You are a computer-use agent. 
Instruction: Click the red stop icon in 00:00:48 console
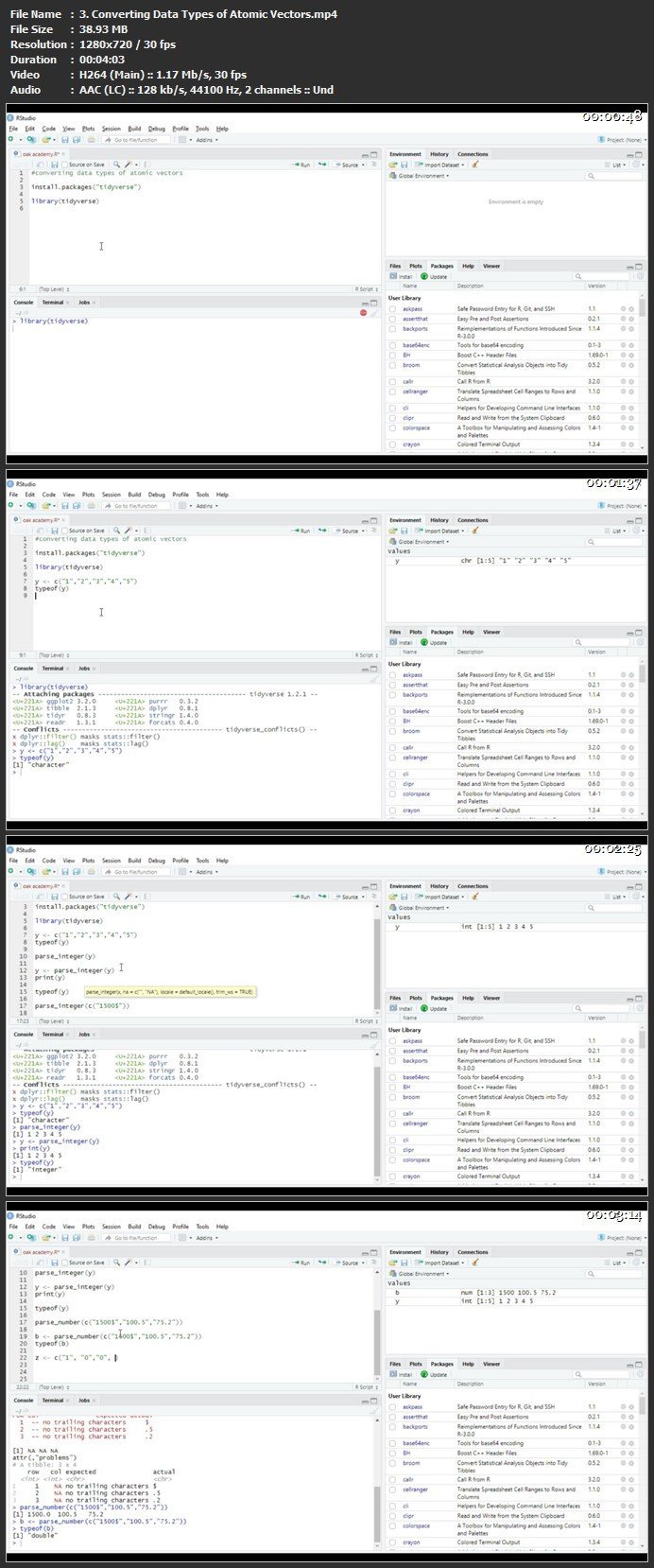coord(363,312)
